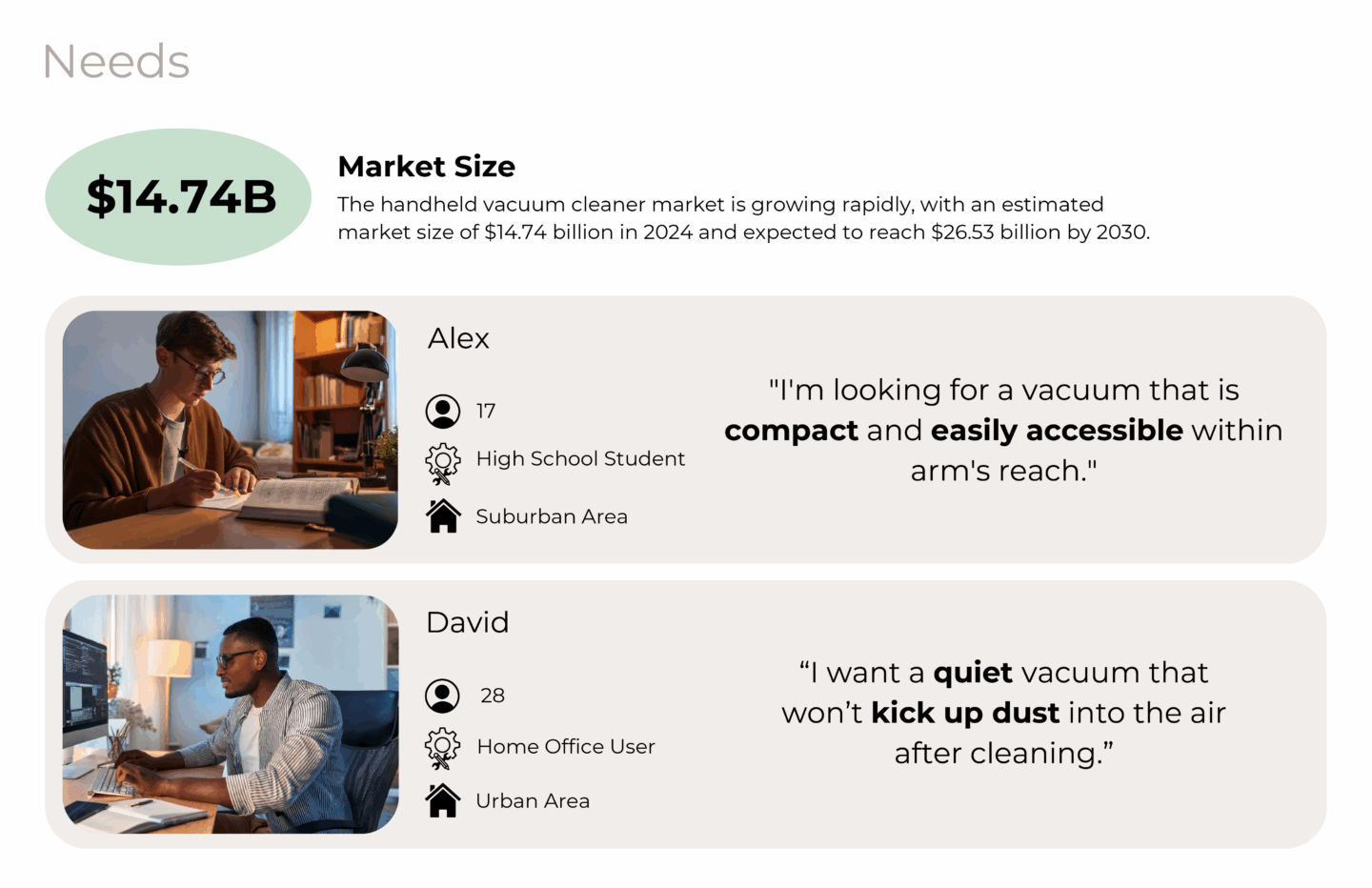Click David's quote about a quiet vacuum
This screenshot has width=1372, height=888.
(x=1003, y=713)
